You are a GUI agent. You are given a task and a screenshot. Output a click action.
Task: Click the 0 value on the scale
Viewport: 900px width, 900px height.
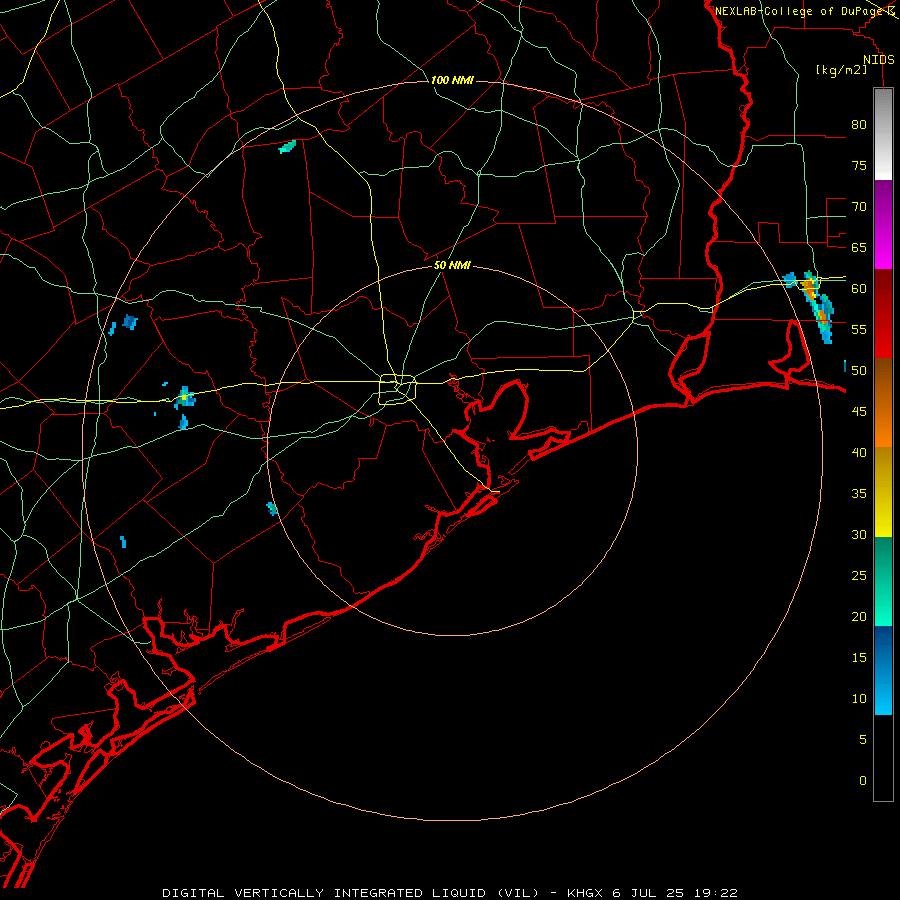[863, 781]
